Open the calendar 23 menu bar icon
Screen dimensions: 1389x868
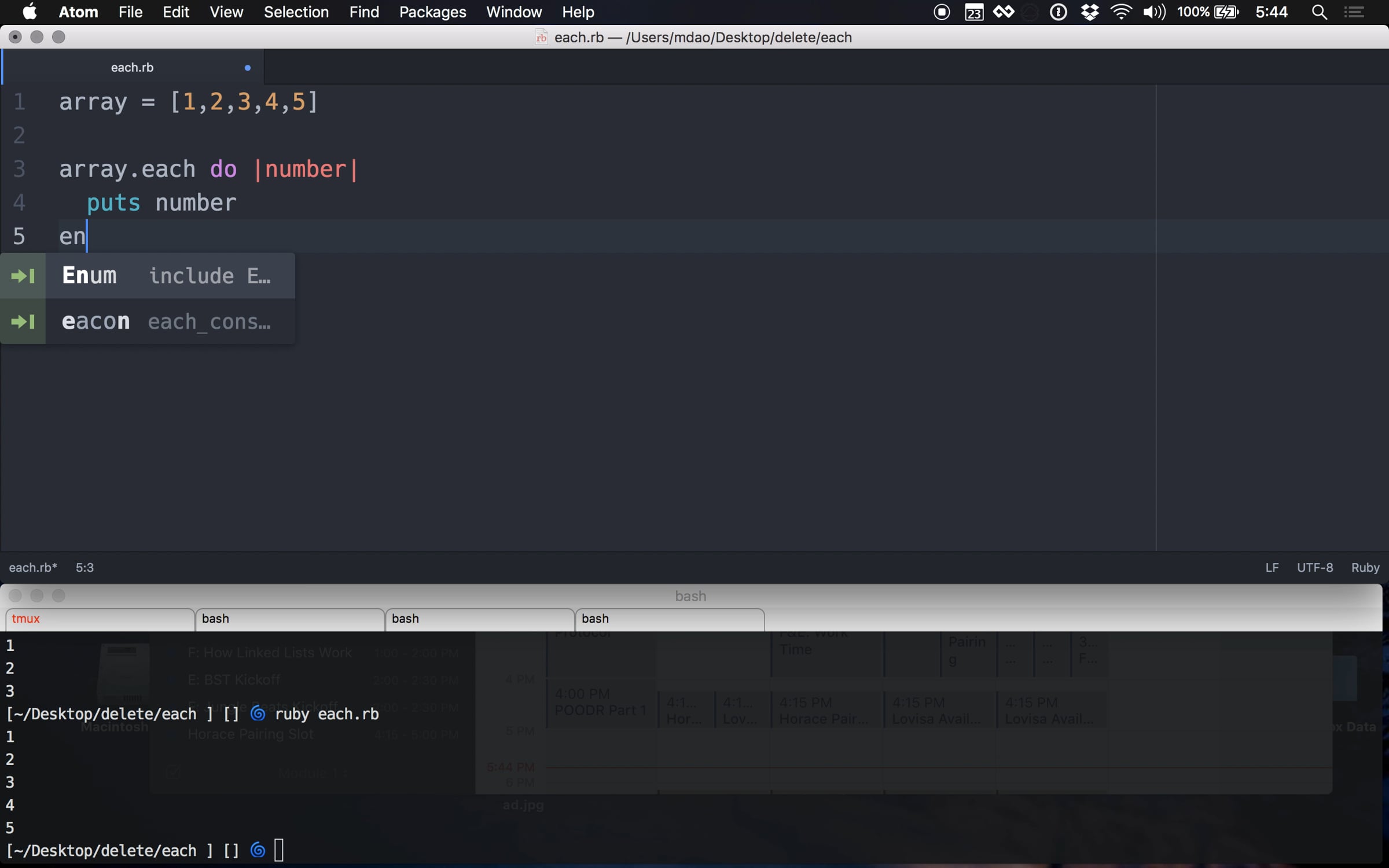[974, 12]
